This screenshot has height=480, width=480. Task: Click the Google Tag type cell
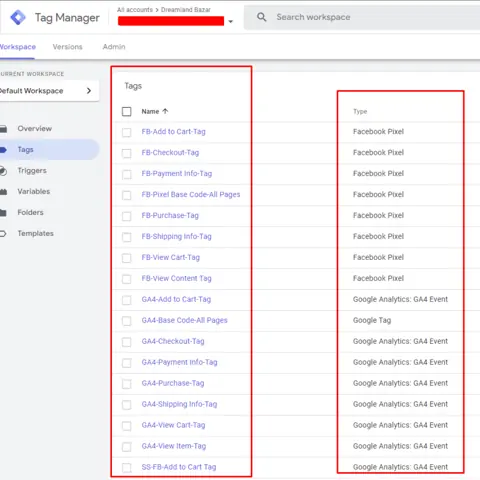pyautogui.click(x=372, y=320)
